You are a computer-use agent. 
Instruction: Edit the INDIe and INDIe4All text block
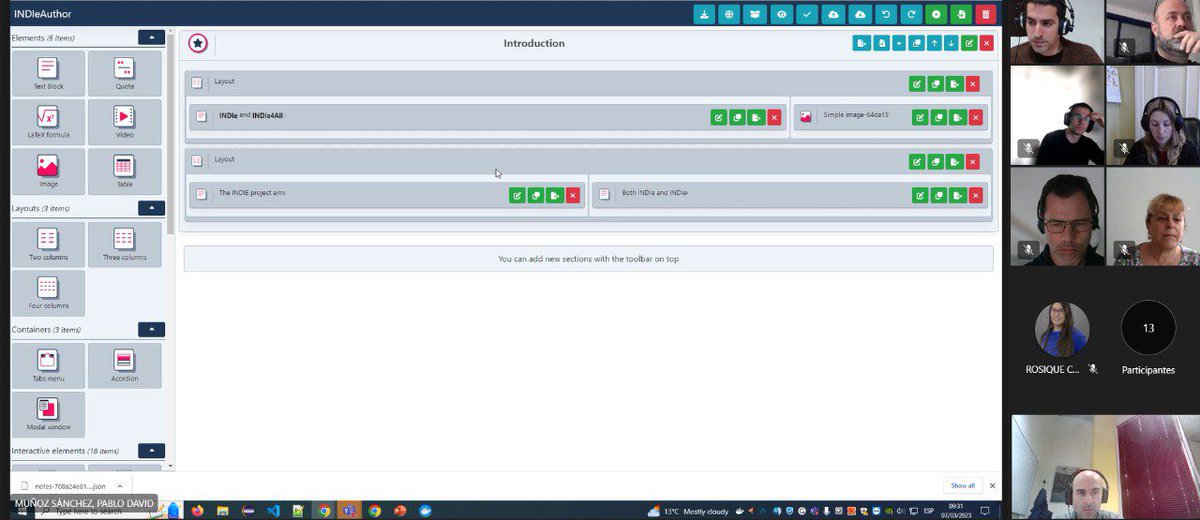point(718,117)
